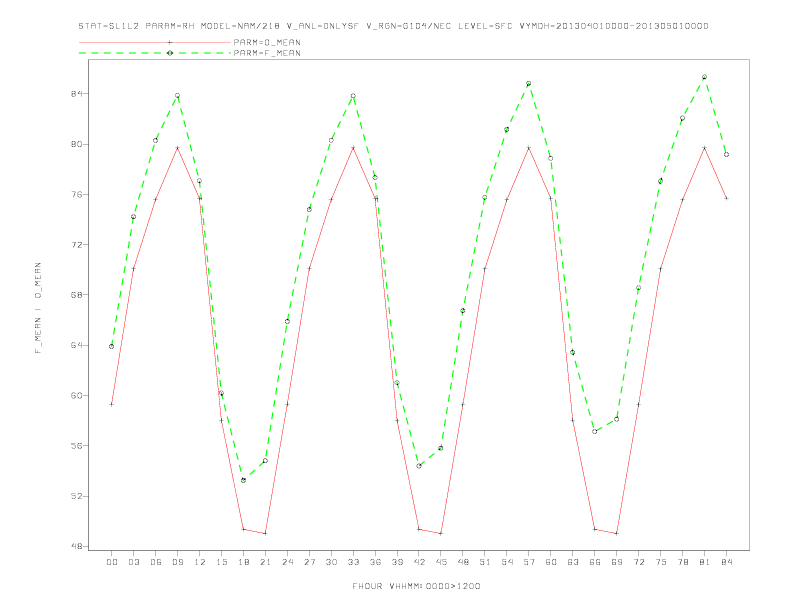Click x-axis tick label 81
This screenshot has height=612, width=792.
[705, 562]
